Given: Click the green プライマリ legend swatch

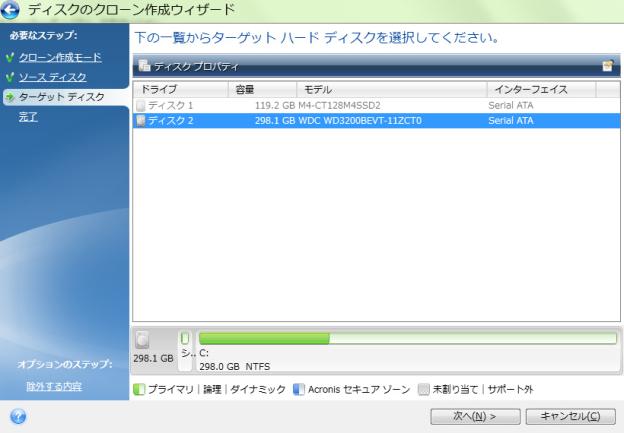Looking at the screenshot, I should point(139,389).
